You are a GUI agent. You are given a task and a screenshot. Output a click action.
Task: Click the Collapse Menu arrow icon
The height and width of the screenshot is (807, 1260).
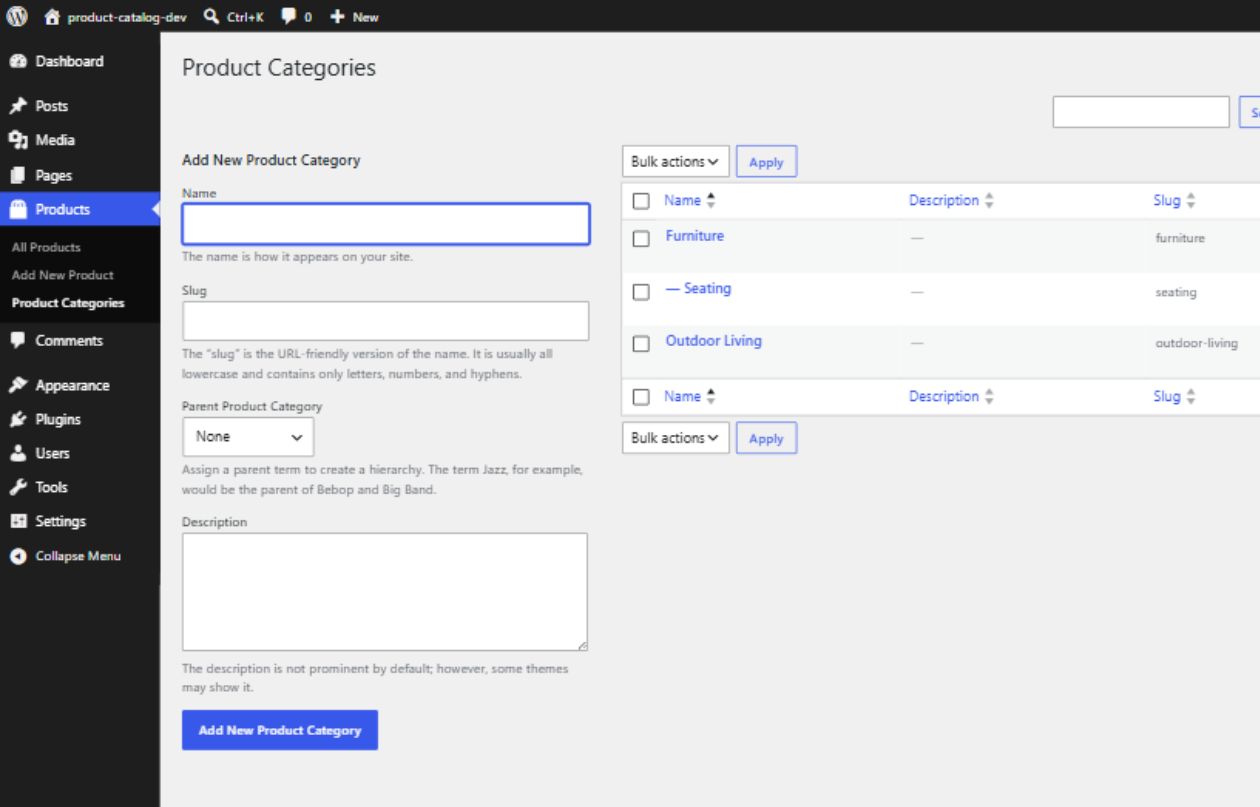(x=18, y=556)
